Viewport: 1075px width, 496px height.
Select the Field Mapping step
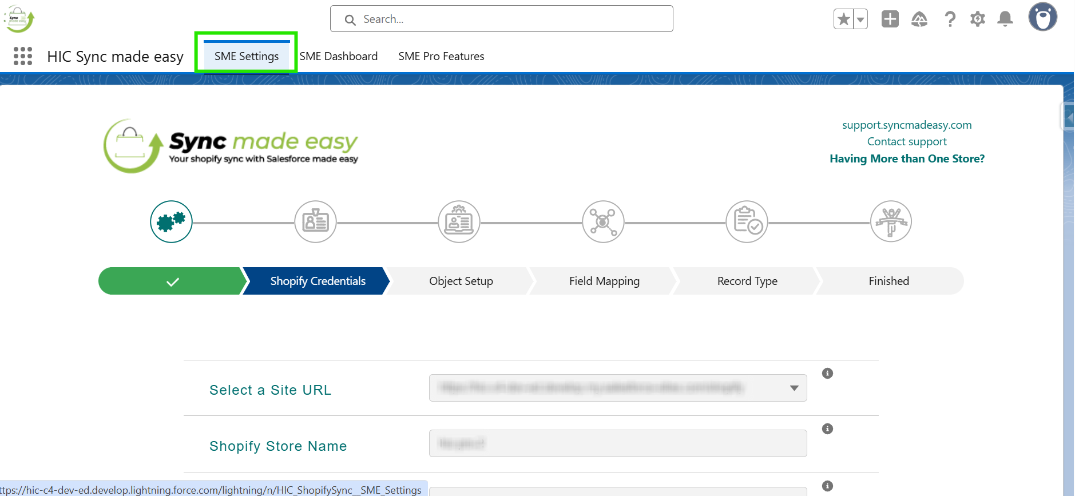[x=604, y=281]
